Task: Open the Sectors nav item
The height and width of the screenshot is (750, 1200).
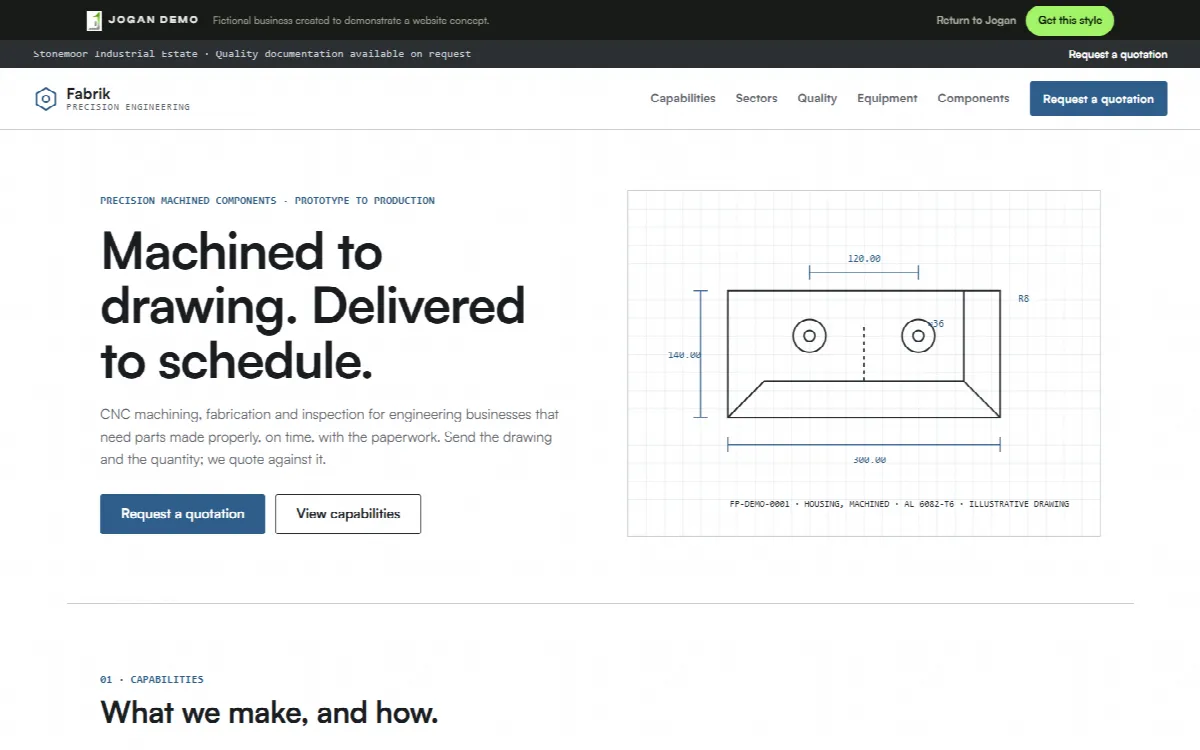Action: (x=756, y=98)
